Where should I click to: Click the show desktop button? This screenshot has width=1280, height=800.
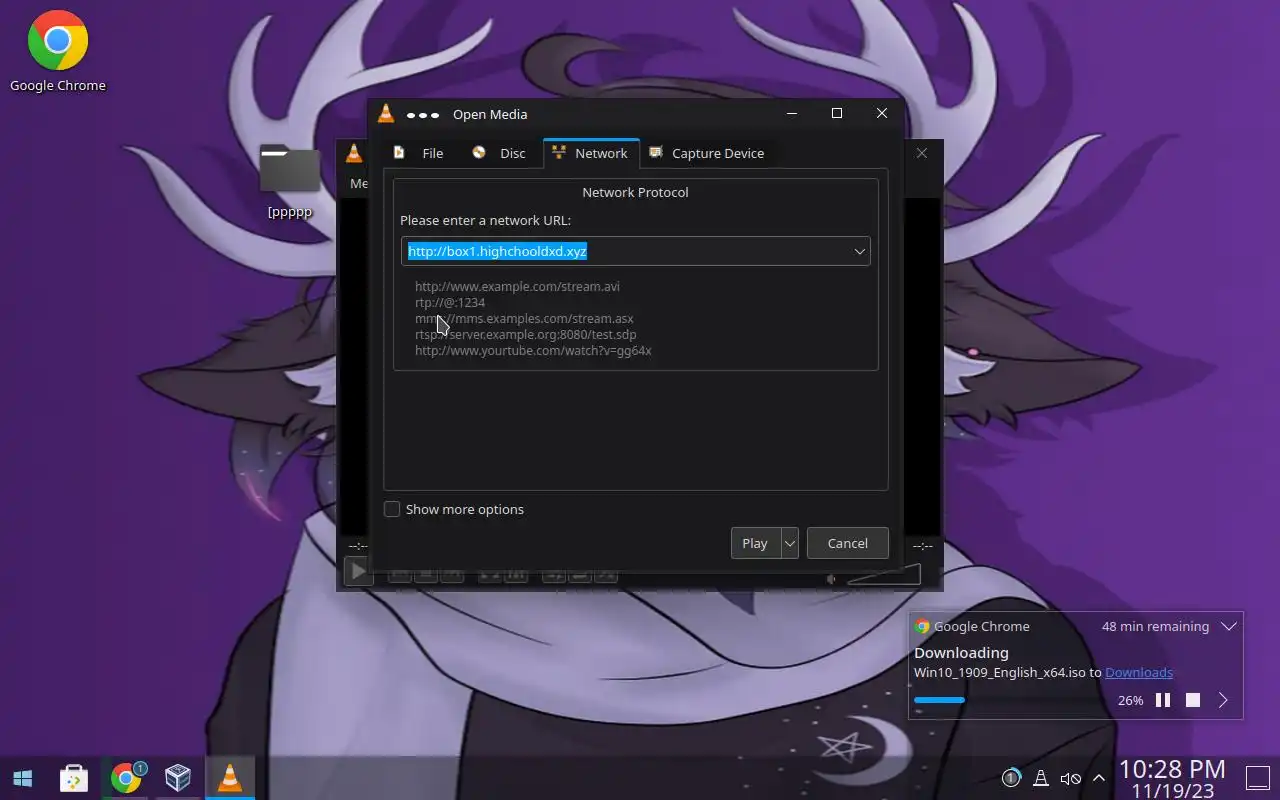pyautogui.click(x=1257, y=777)
